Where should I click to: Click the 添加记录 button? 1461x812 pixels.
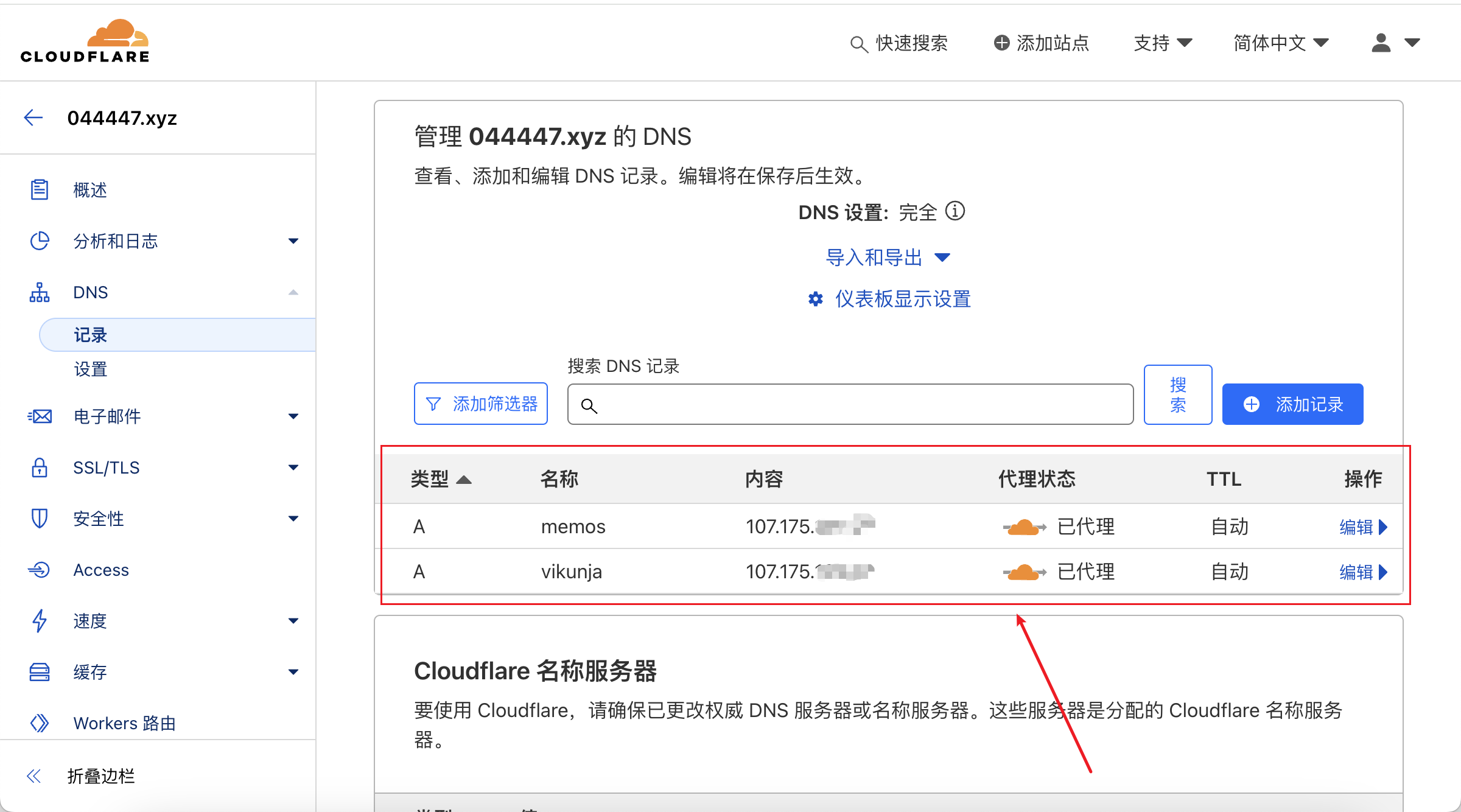click(1292, 404)
